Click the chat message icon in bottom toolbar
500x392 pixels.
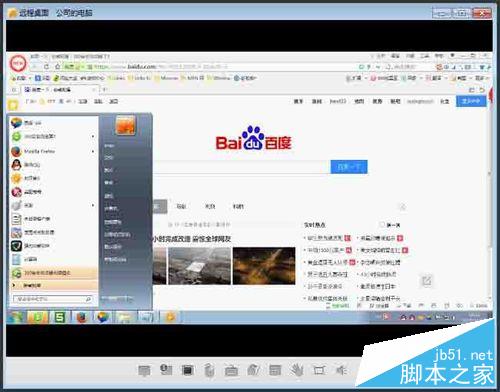tap(144, 370)
